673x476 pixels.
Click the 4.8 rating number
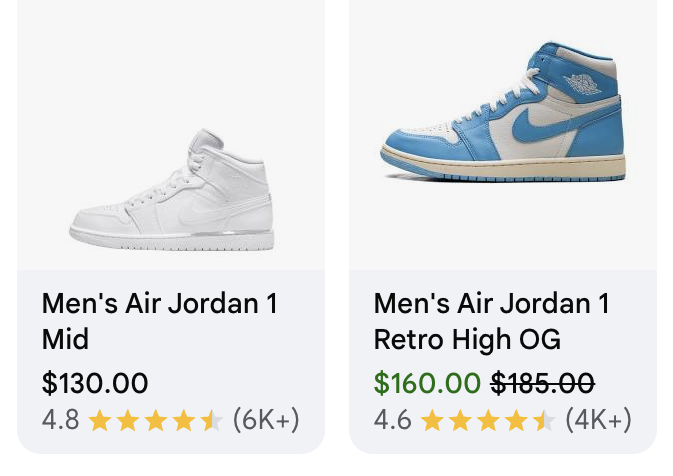point(60,420)
